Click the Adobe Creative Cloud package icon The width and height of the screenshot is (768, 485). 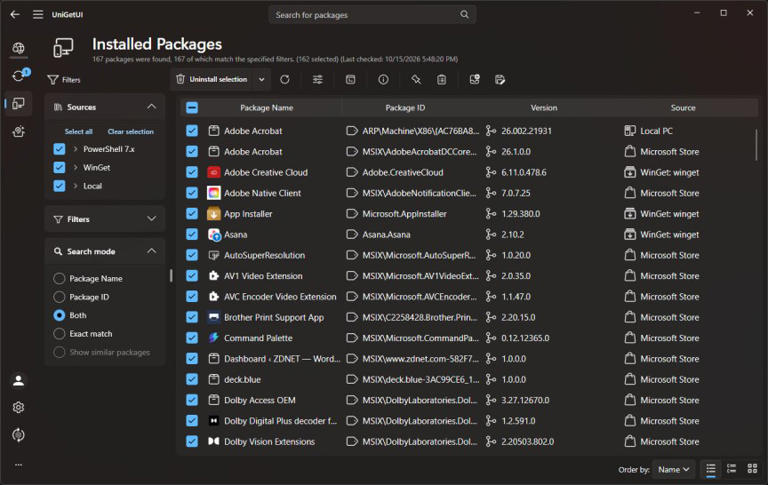tap(214, 172)
